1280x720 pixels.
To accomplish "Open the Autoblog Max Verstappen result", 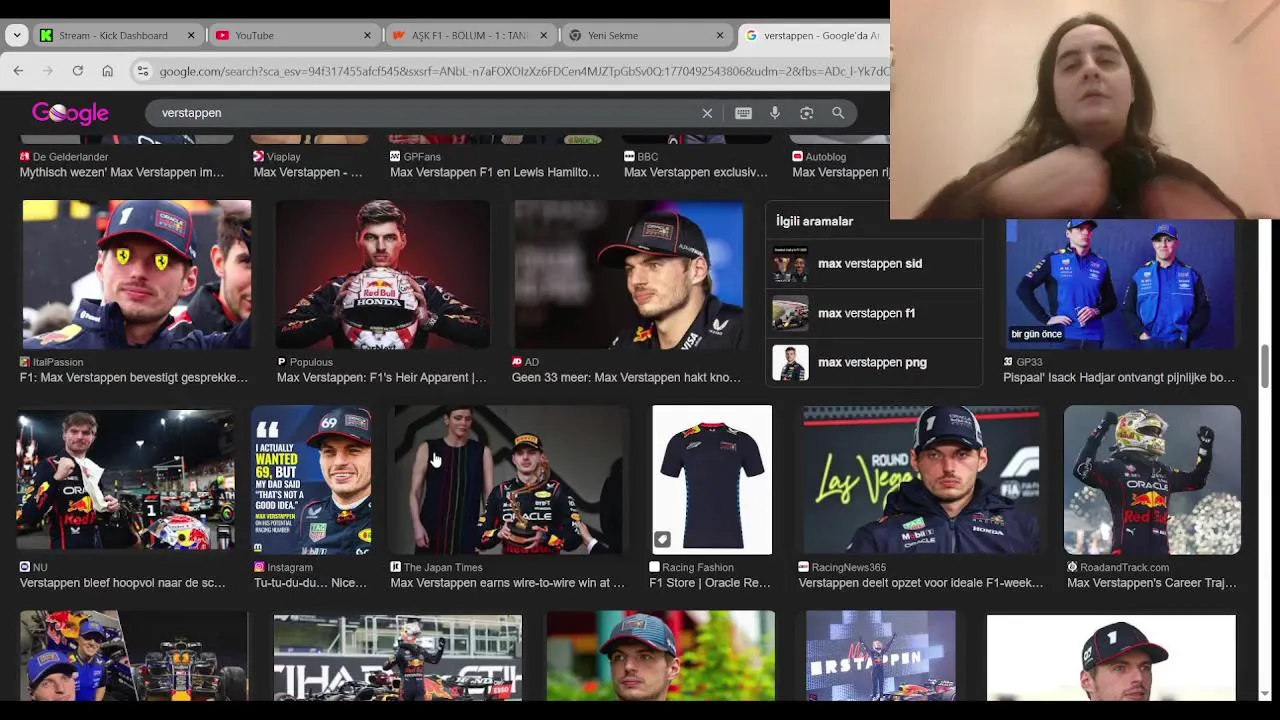I will (840, 172).
